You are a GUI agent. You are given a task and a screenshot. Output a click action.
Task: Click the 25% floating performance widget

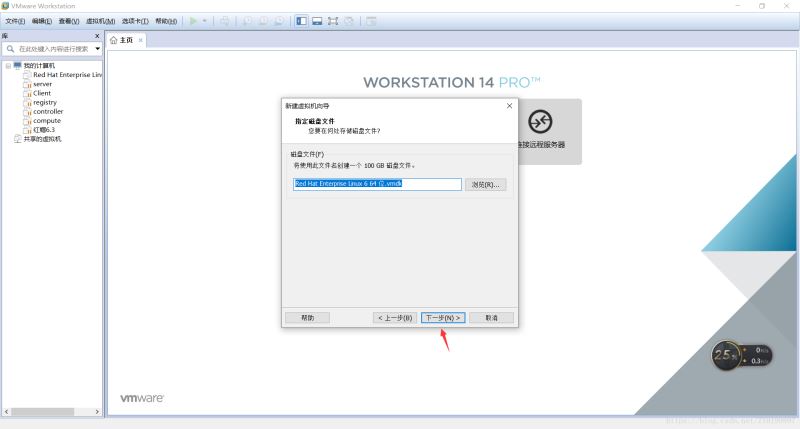click(x=742, y=356)
